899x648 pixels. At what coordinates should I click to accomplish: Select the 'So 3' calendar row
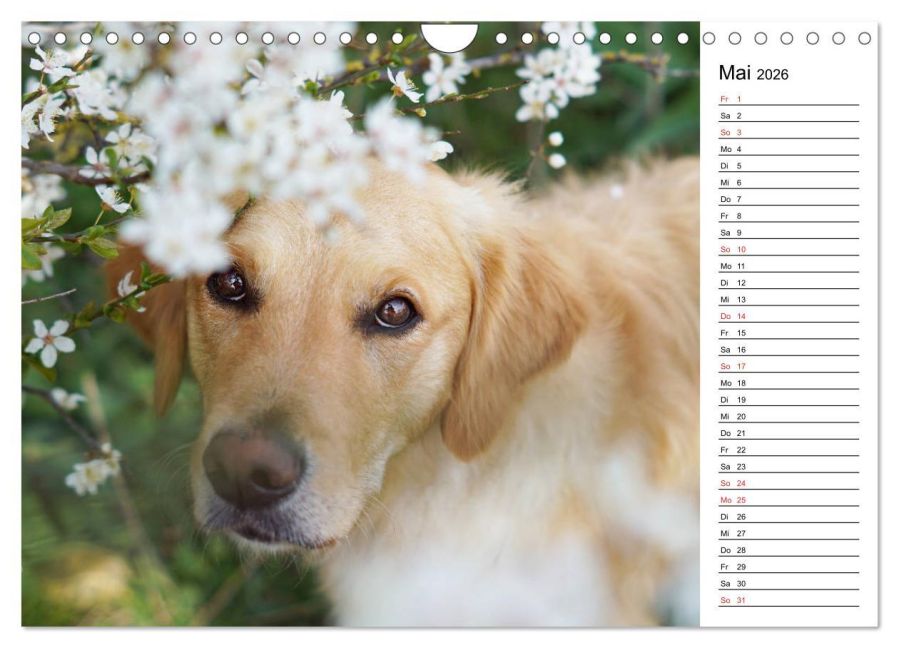(788, 132)
